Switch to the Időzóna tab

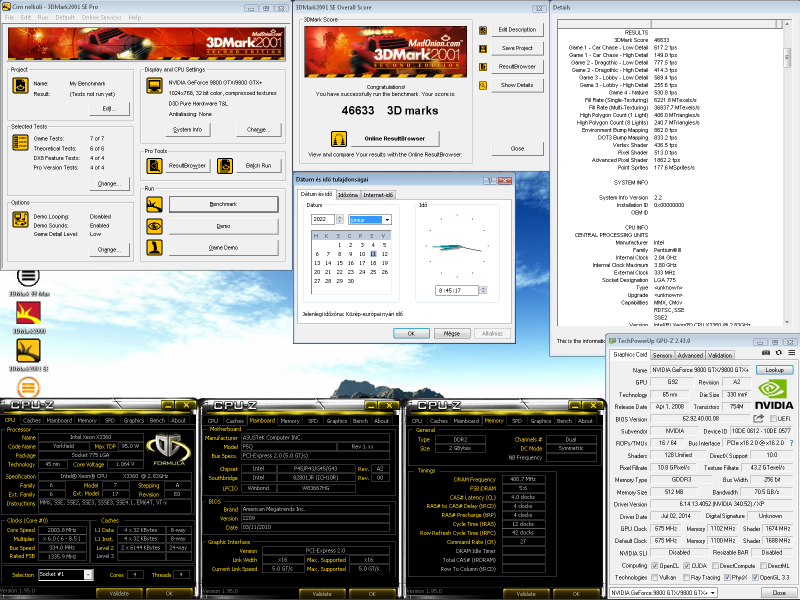pyautogui.click(x=347, y=195)
